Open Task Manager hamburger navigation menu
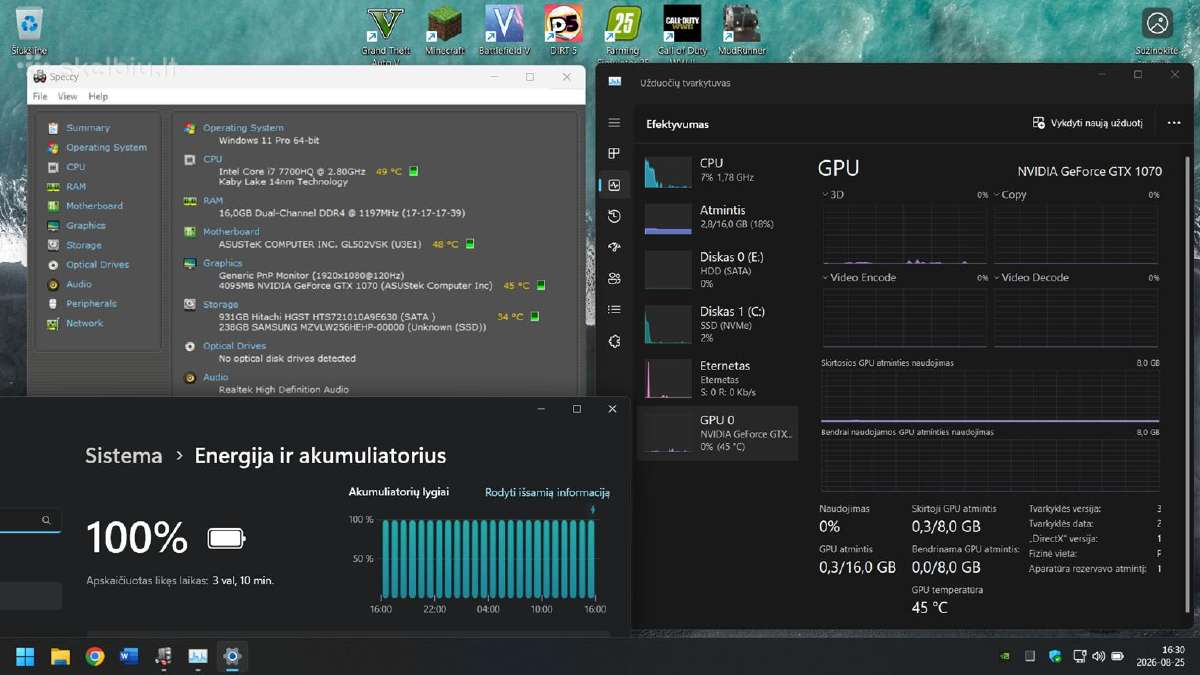 pyautogui.click(x=614, y=123)
